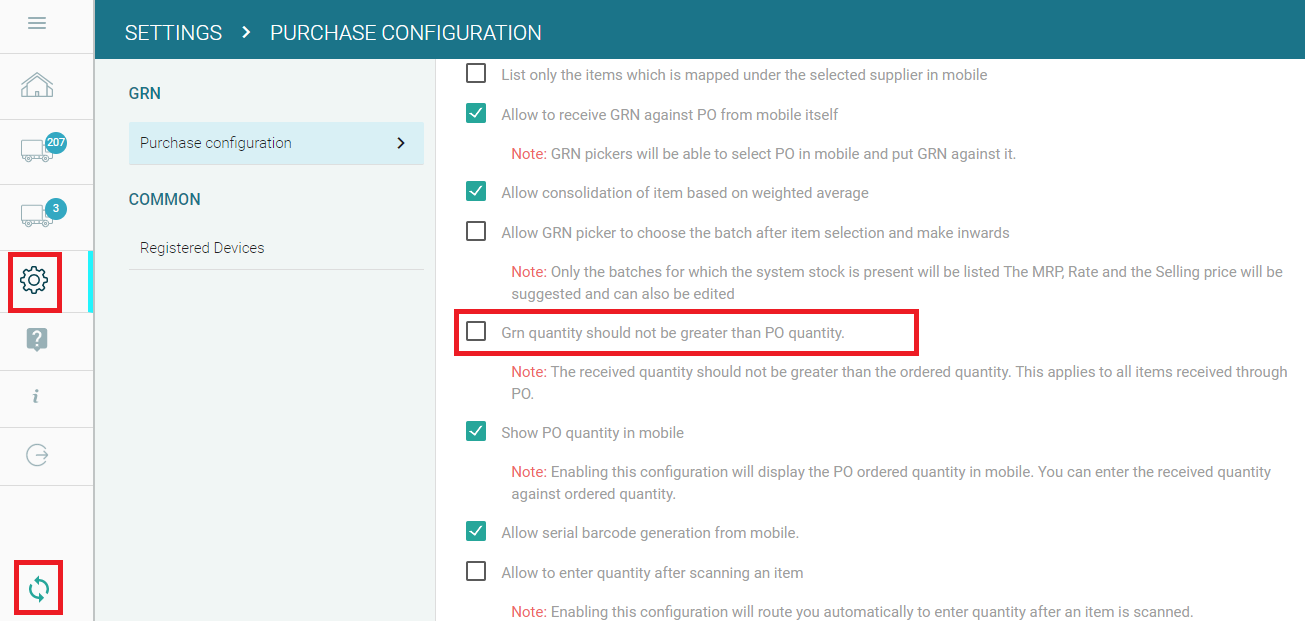
Task: Open the hamburger menu in the sidebar
Action: (37, 23)
